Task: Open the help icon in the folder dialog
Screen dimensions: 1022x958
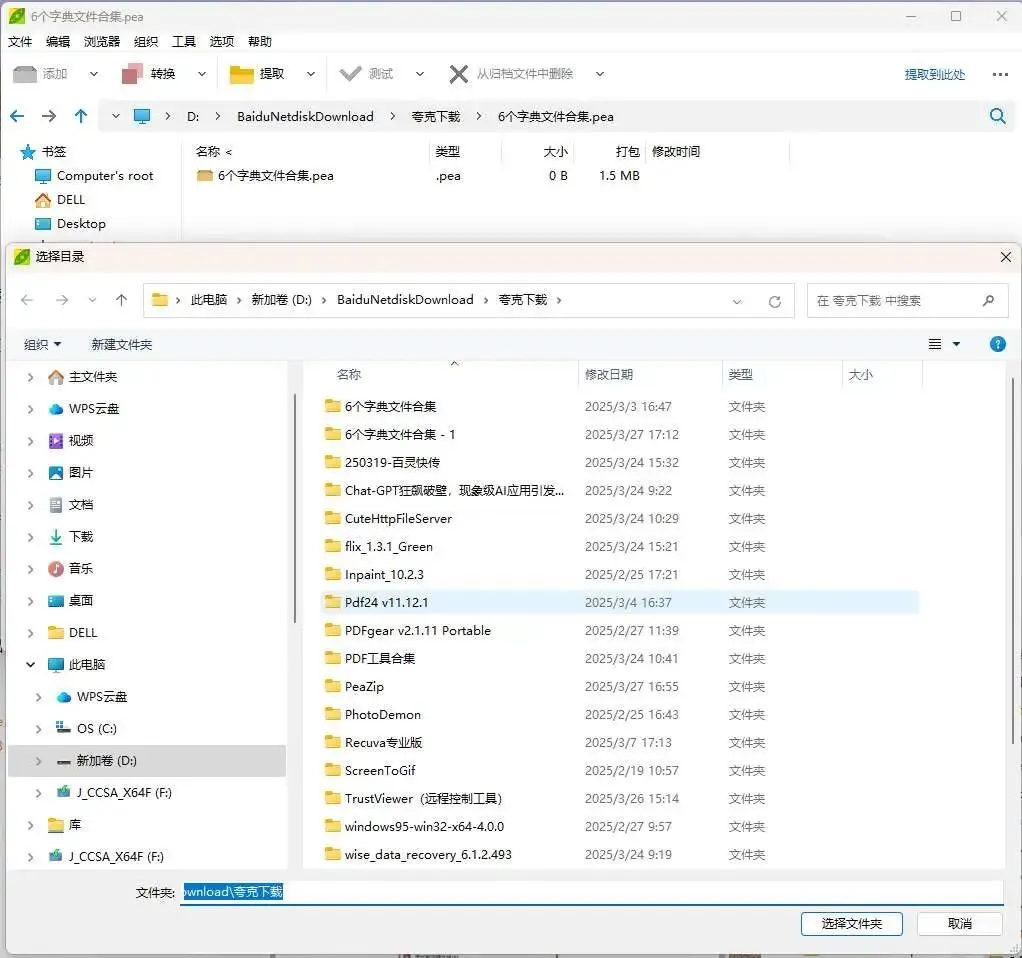Action: click(x=997, y=344)
